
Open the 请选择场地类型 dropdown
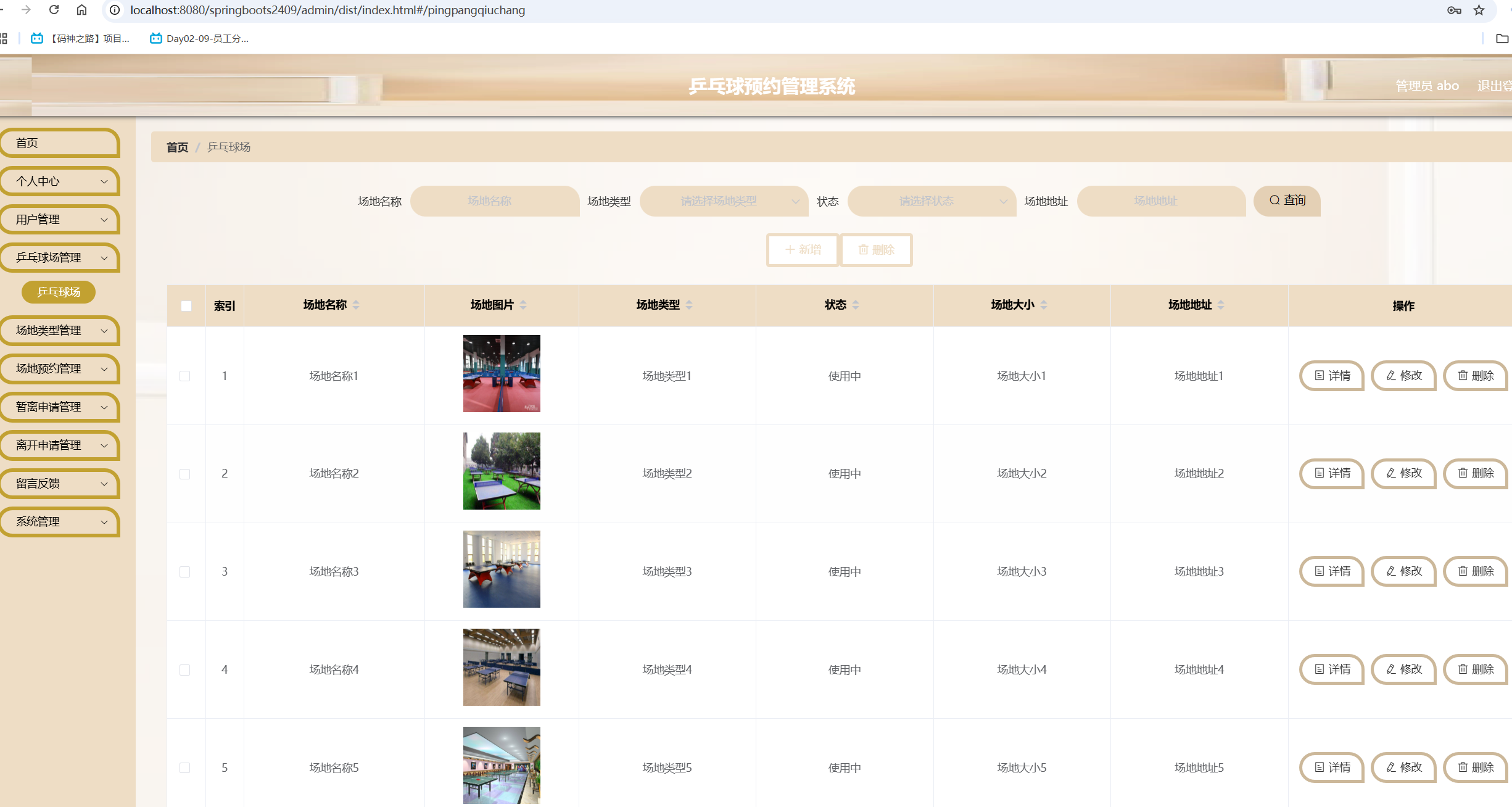(724, 201)
